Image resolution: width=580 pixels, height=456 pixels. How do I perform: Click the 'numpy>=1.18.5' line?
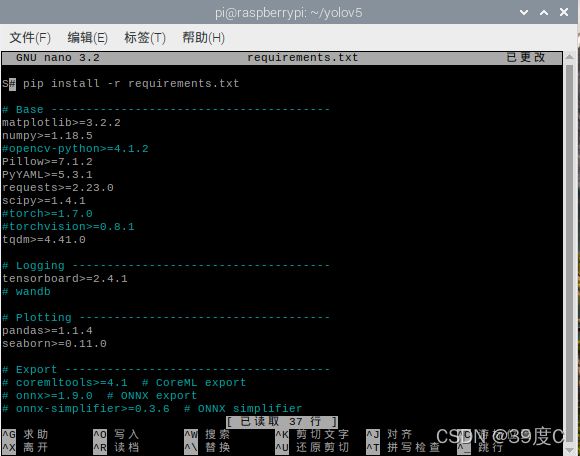tap(47, 136)
